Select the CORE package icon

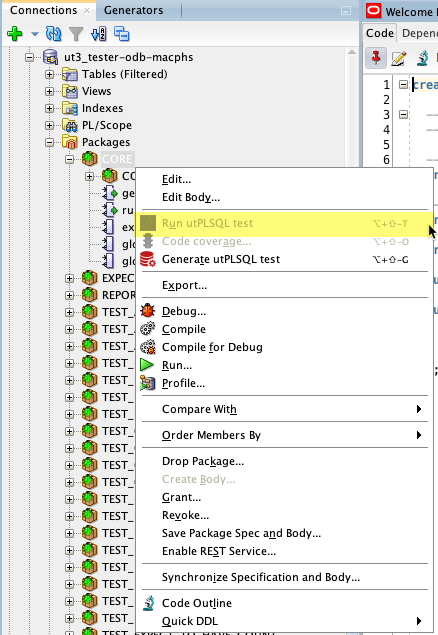pos(89,159)
